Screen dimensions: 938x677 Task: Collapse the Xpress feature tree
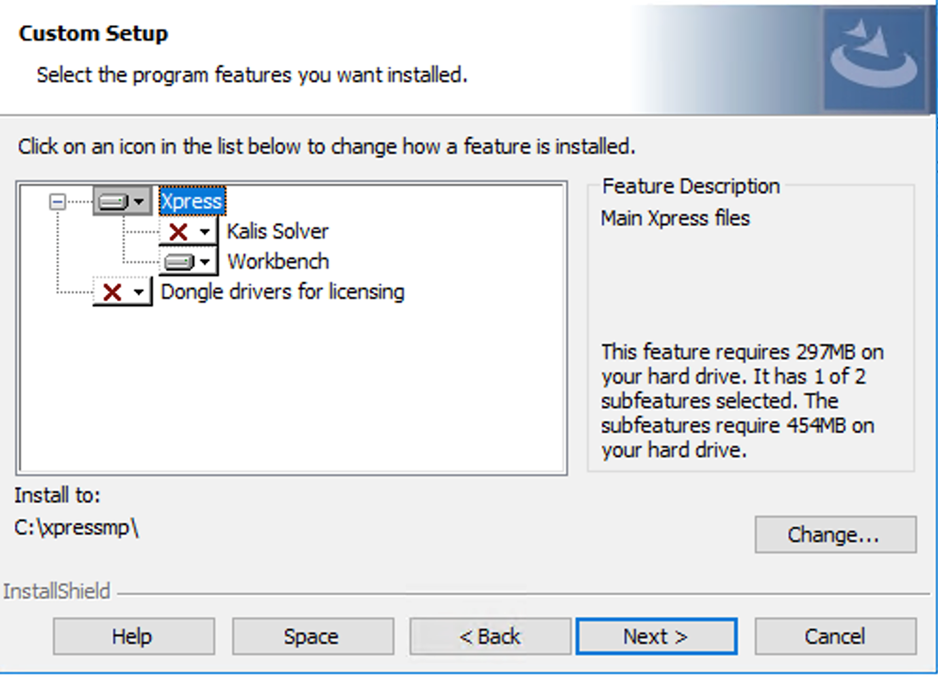coord(57,202)
